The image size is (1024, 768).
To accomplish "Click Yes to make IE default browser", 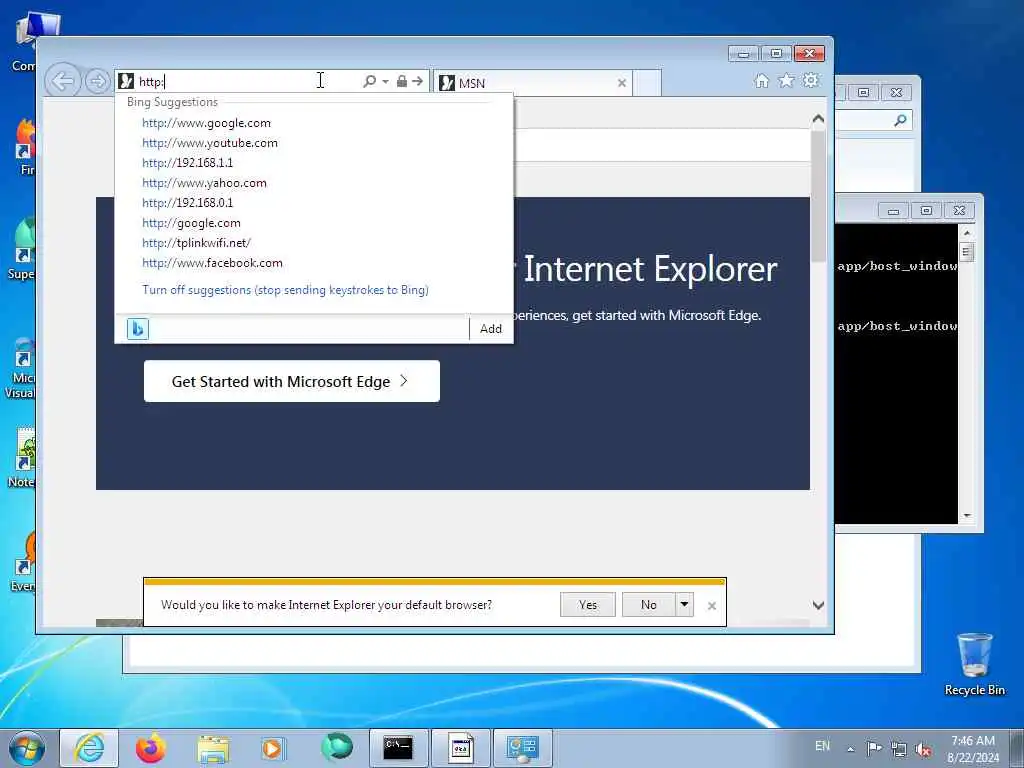I will [588, 605].
